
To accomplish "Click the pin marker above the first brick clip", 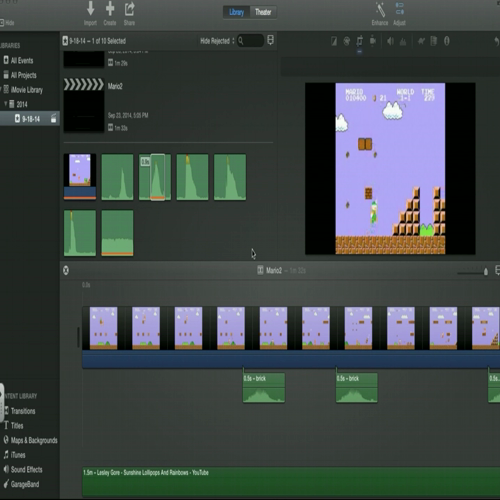I will 243,370.
